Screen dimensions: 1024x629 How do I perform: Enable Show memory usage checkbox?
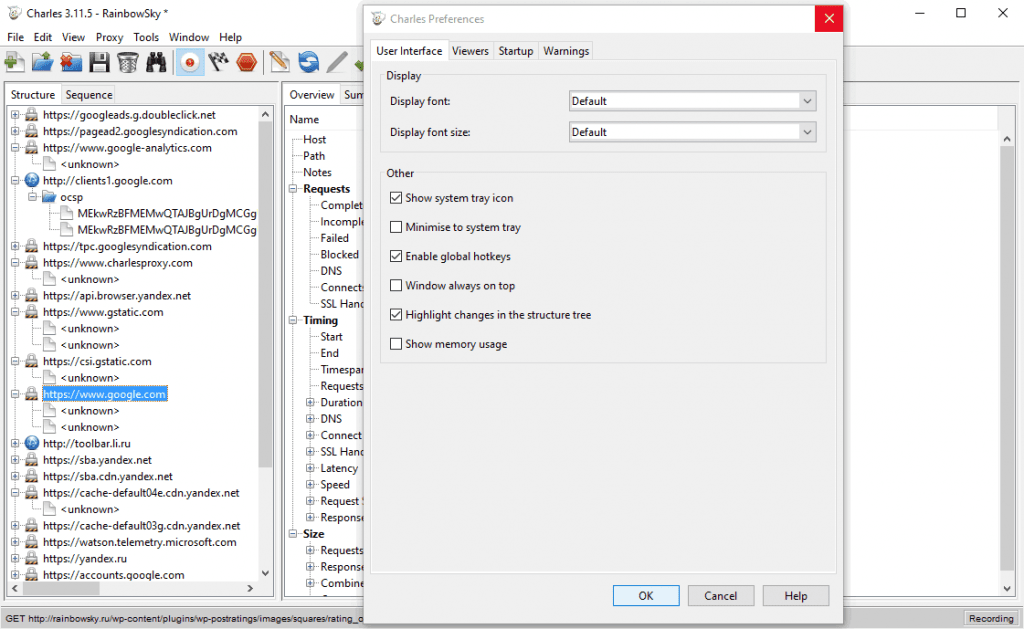pos(396,344)
